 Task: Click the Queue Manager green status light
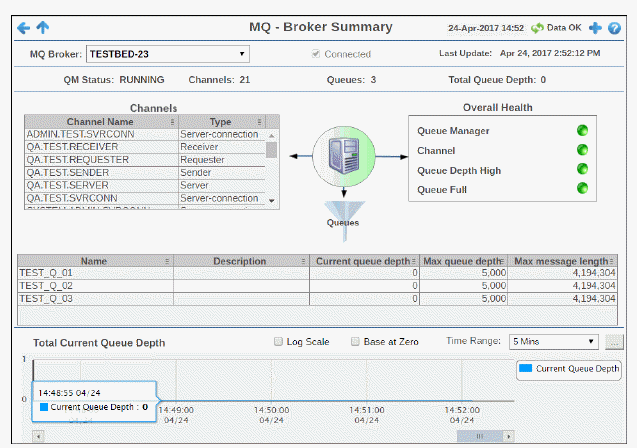coord(582,130)
